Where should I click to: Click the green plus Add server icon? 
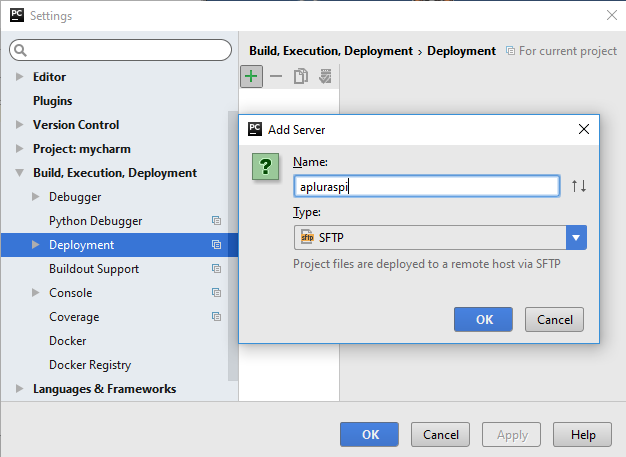tap(251, 76)
